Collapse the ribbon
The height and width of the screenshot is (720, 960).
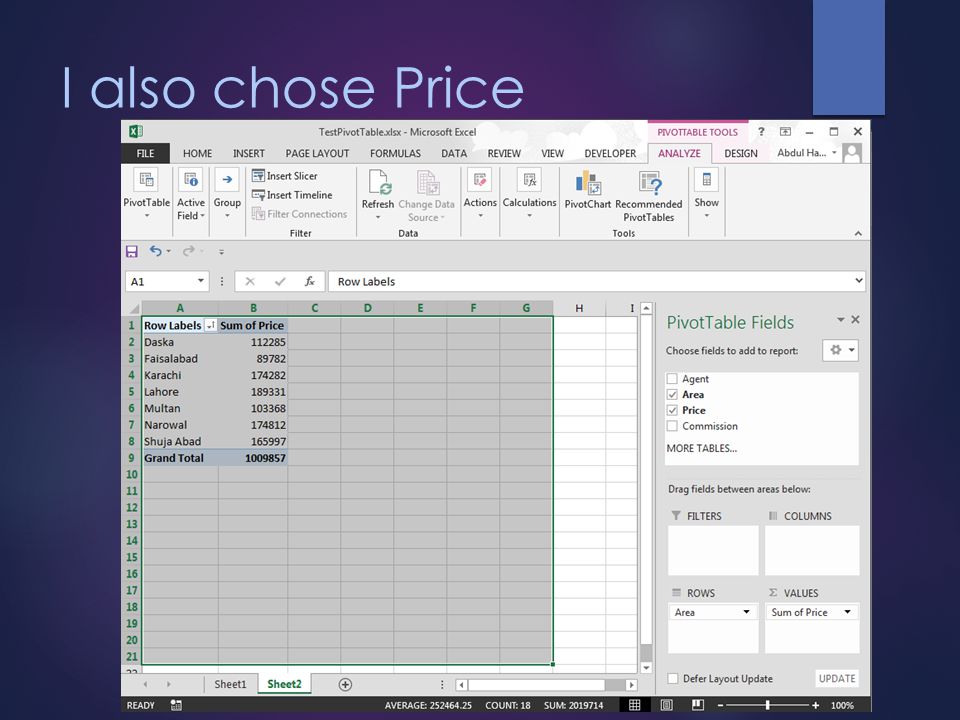(858, 233)
